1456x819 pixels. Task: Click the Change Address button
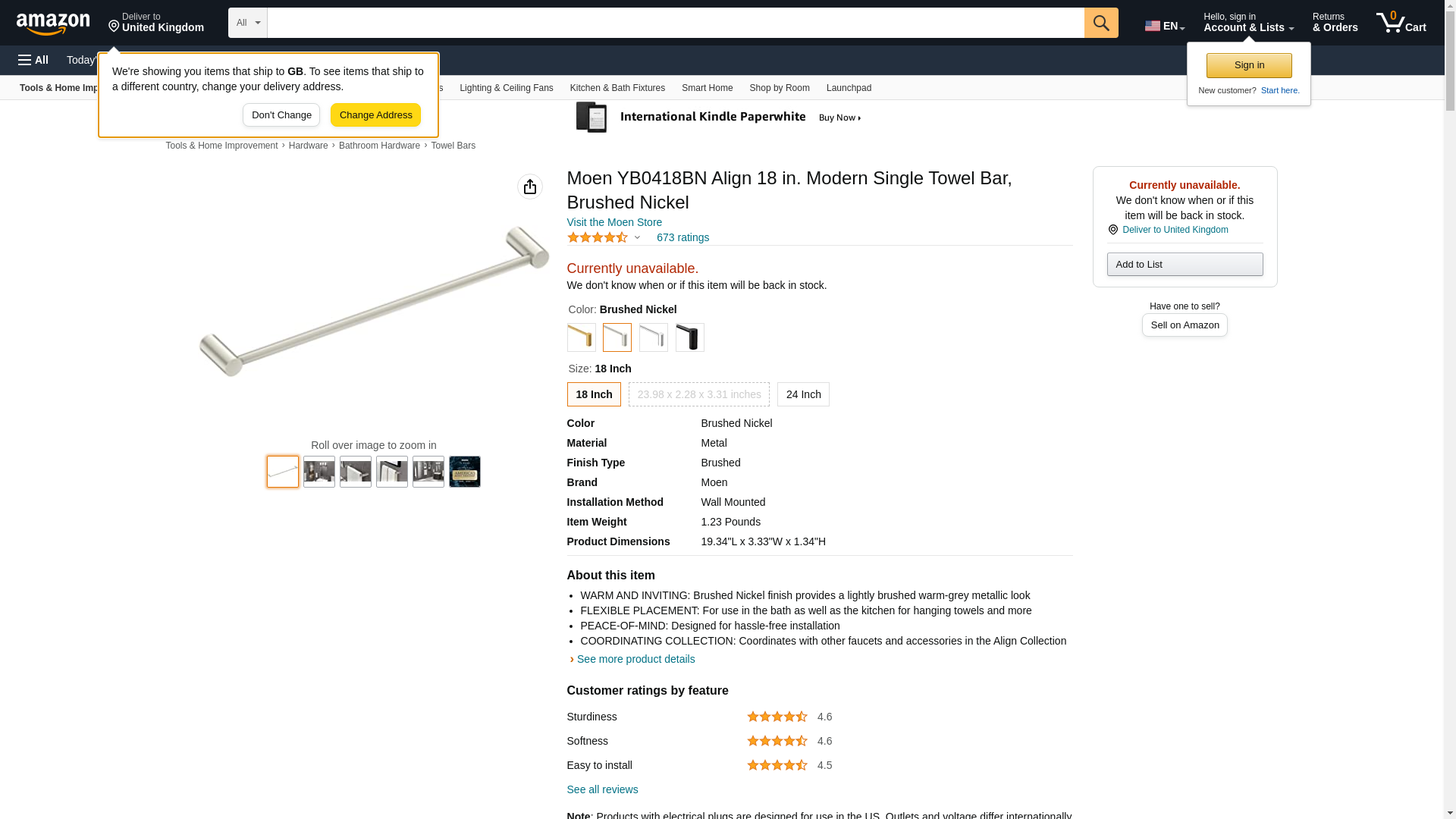tap(375, 115)
